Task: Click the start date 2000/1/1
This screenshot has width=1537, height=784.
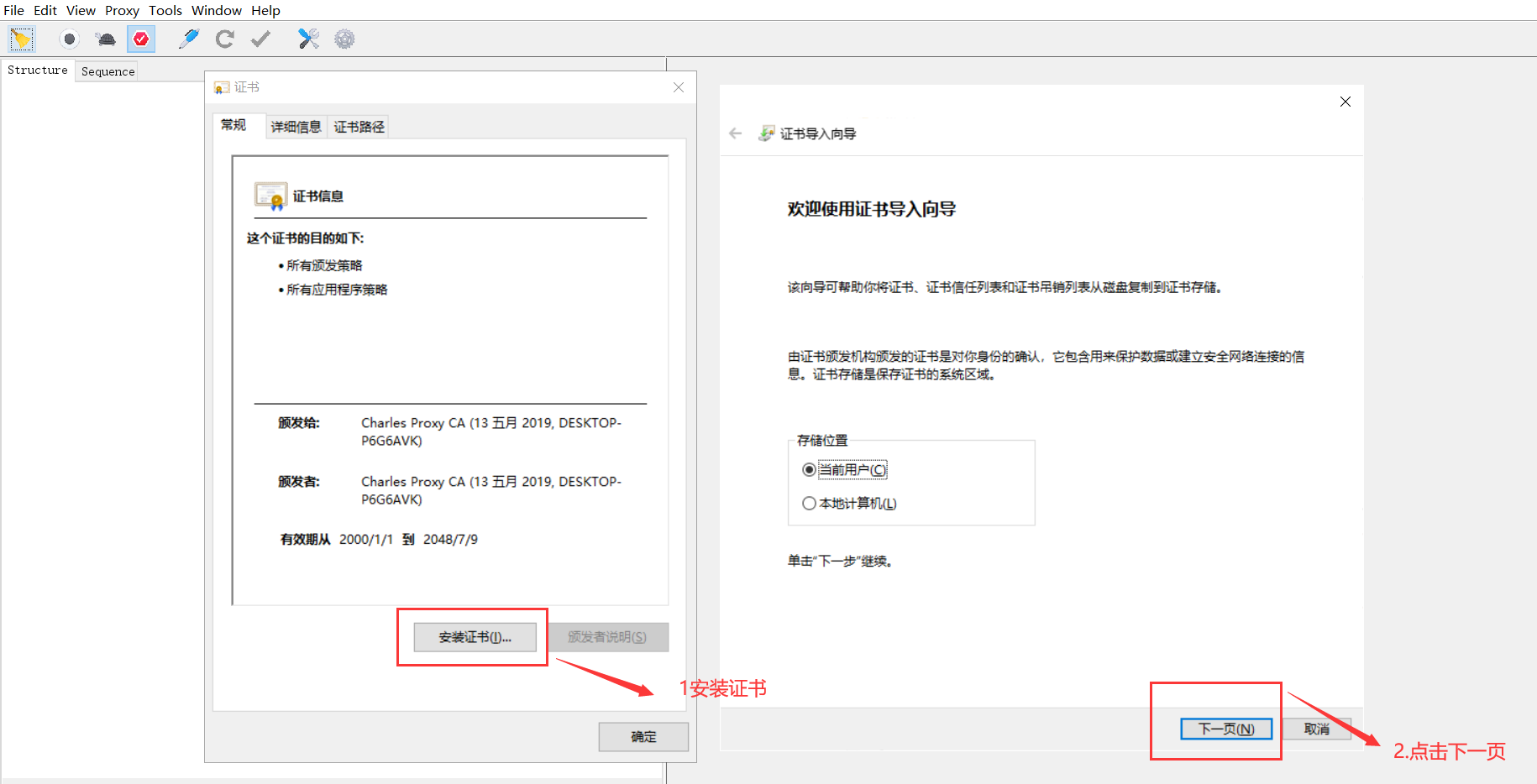Action: click(366, 540)
